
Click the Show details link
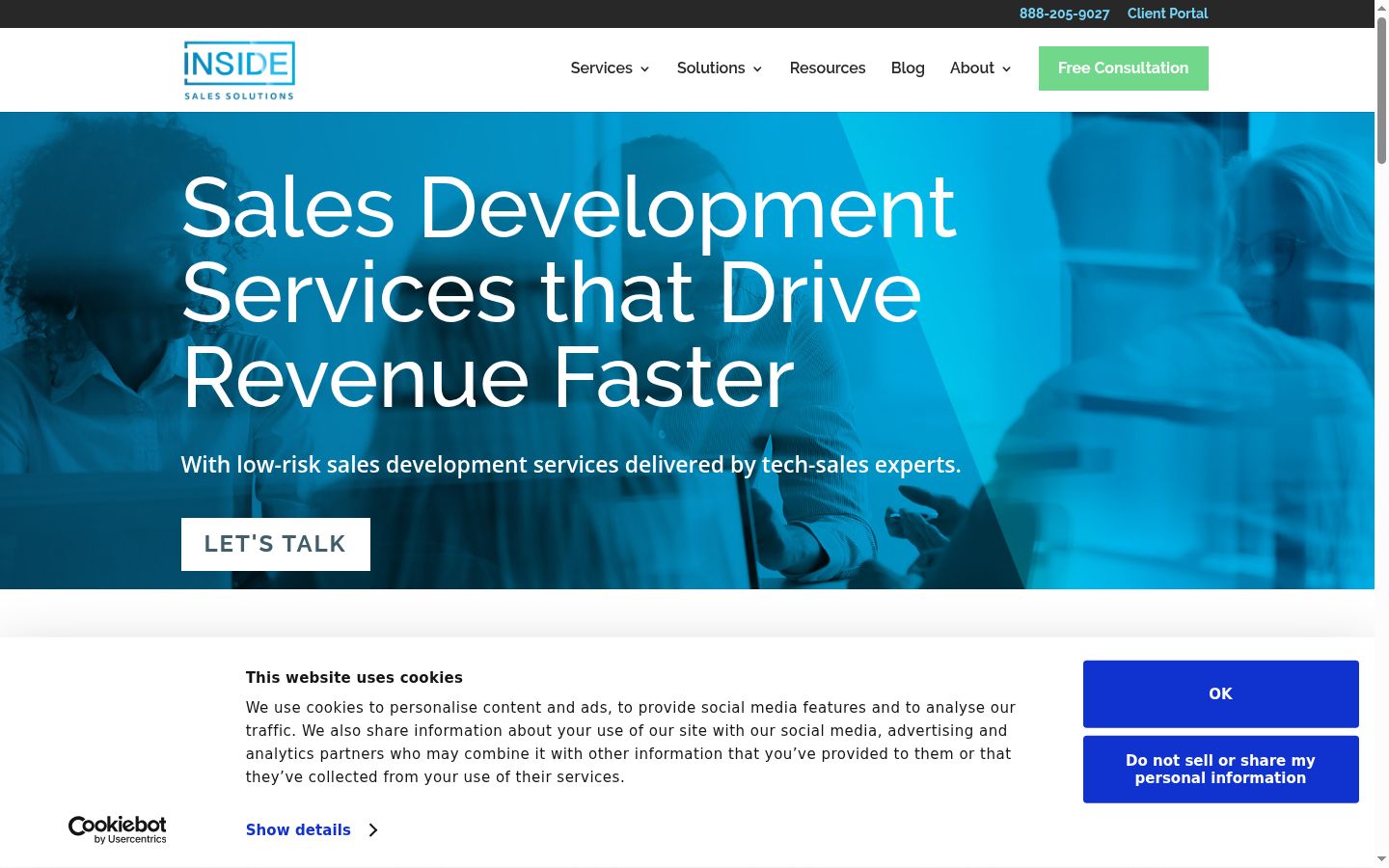tap(298, 830)
